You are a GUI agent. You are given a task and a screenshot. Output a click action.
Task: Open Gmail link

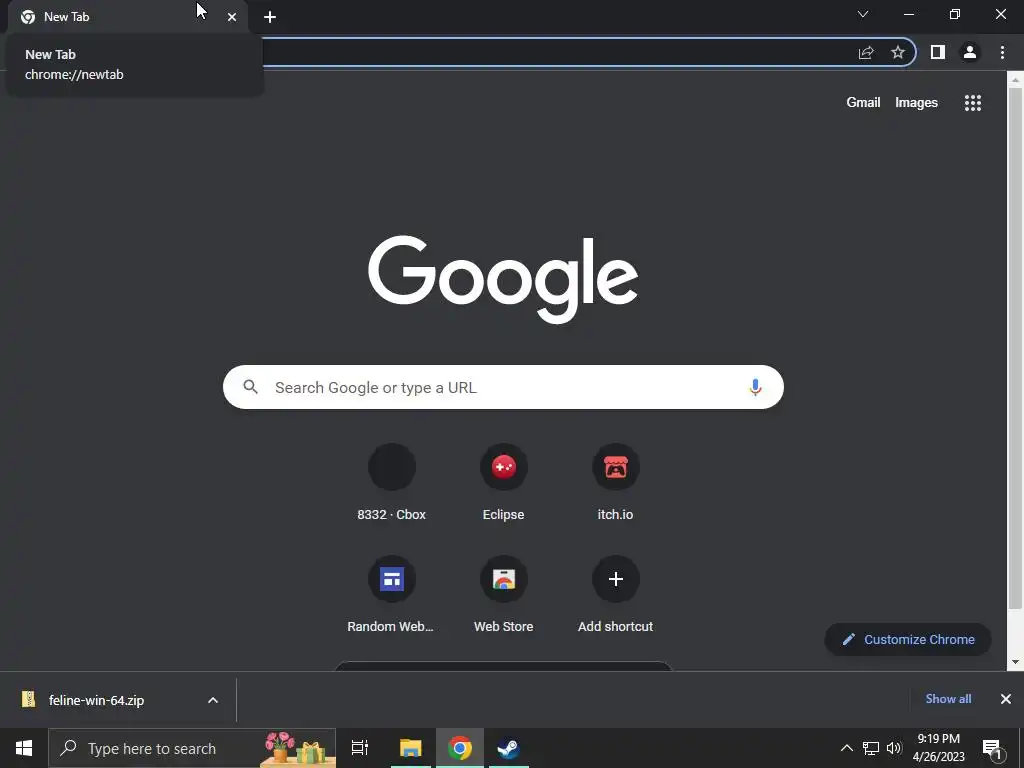863,103
